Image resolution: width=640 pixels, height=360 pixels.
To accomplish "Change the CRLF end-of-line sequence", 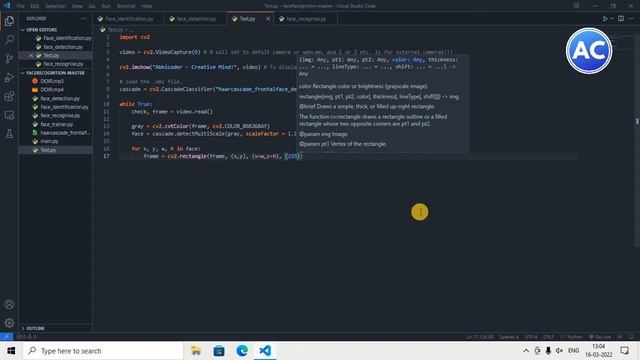I will (x=549, y=337).
